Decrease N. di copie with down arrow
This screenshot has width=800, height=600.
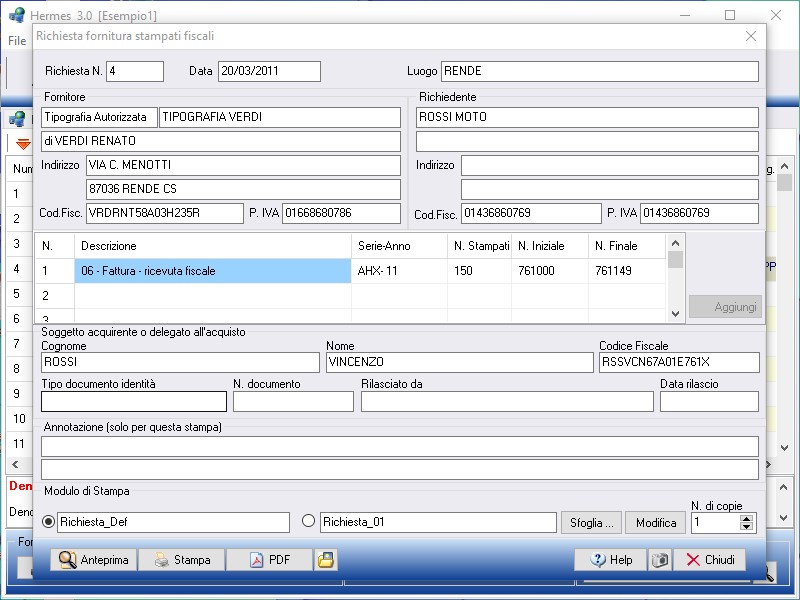pos(746,527)
